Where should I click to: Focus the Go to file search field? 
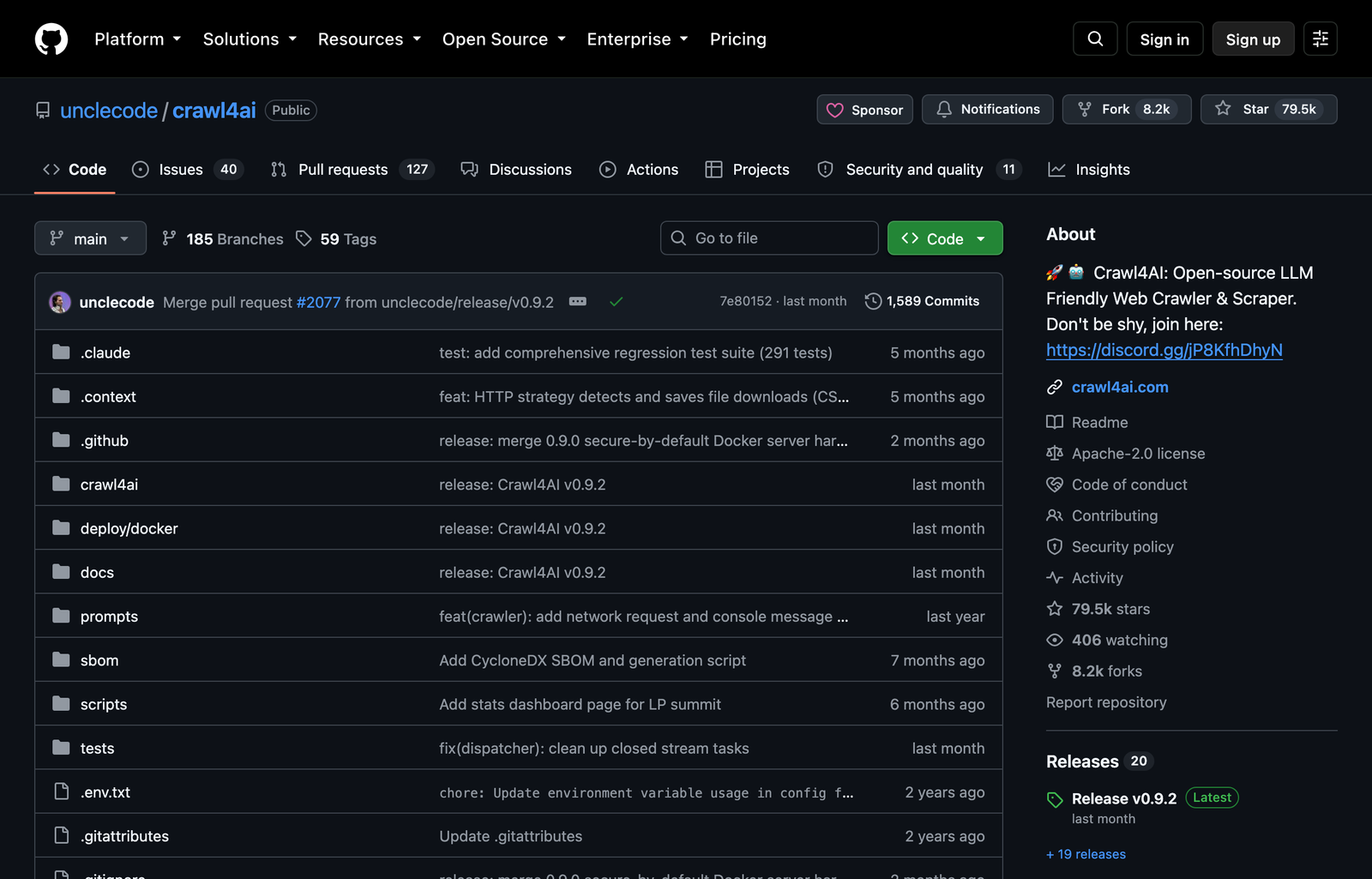[769, 238]
